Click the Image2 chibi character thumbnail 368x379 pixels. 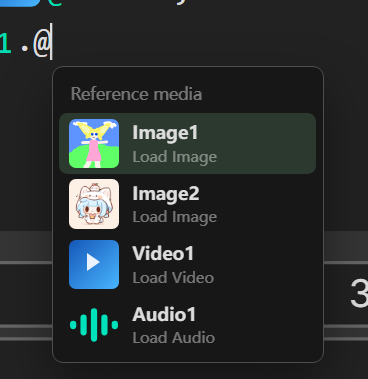point(94,204)
